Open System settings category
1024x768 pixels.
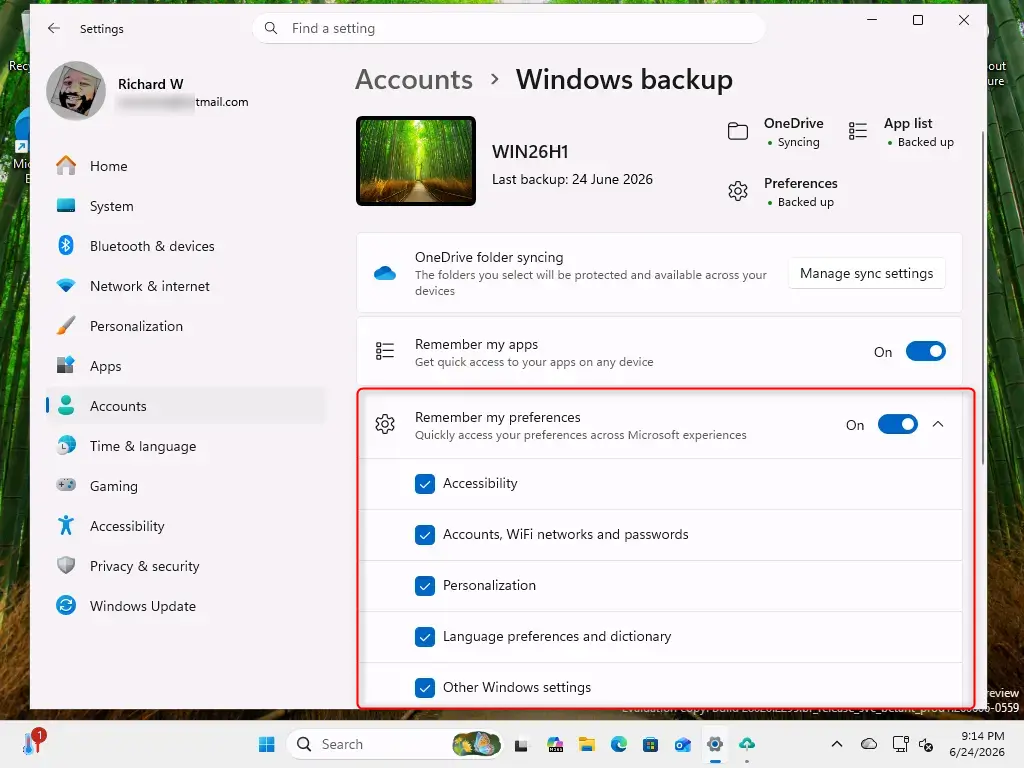click(x=185, y=206)
